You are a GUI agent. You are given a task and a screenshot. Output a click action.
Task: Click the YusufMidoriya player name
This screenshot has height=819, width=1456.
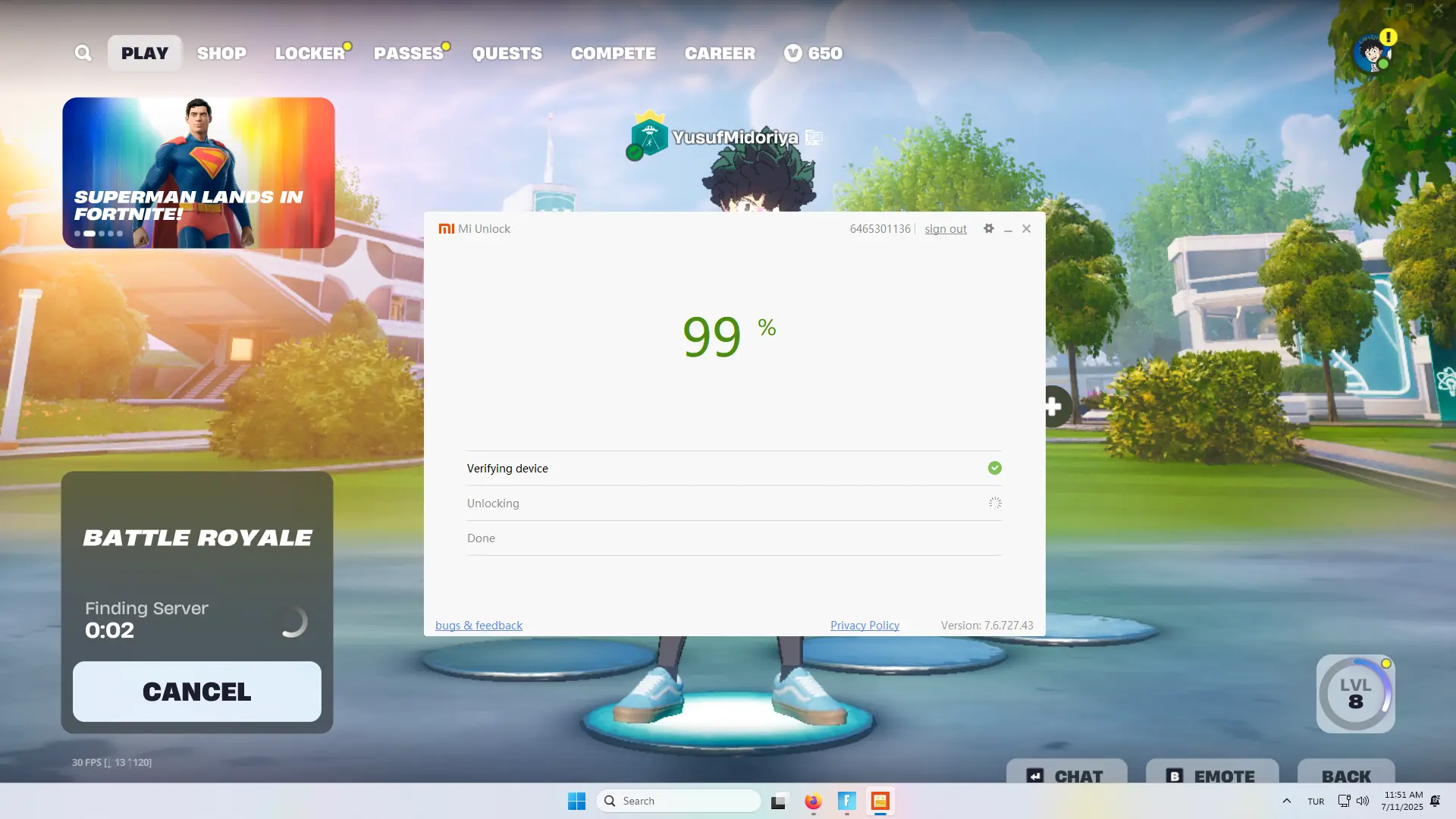(x=735, y=137)
